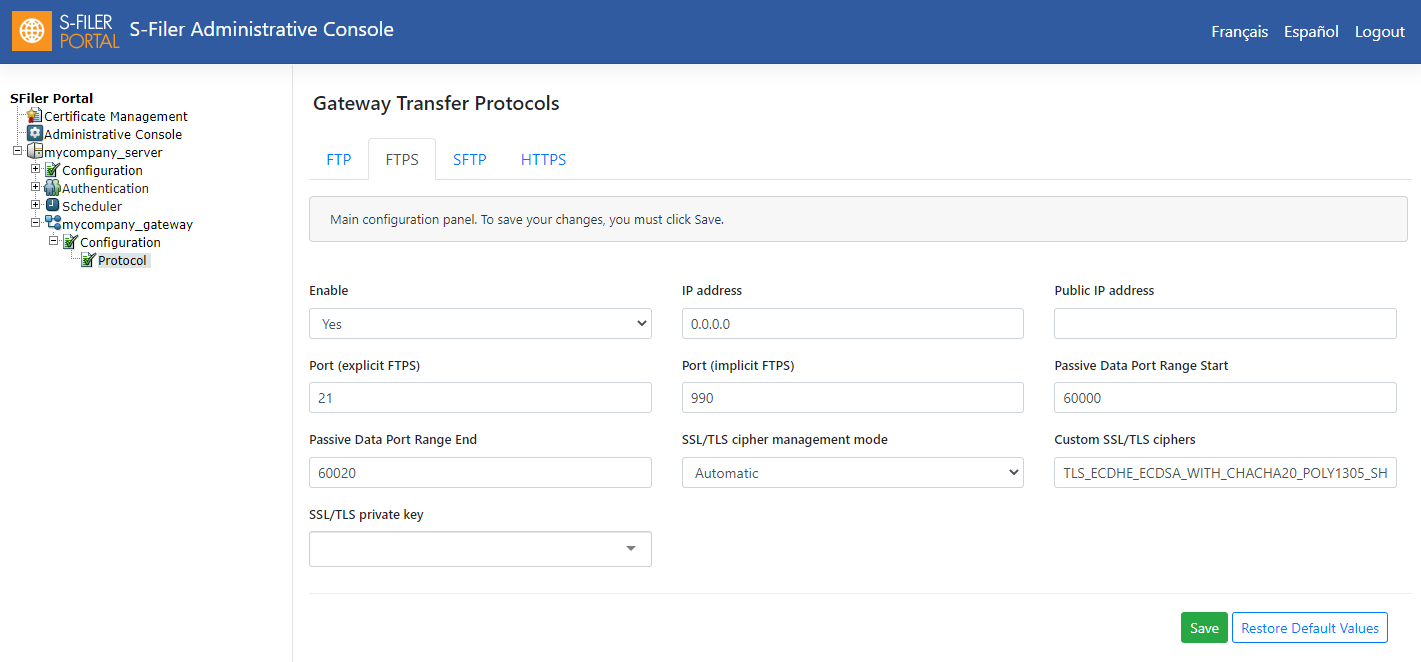This screenshot has height=662, width=1421.
Task: Click the S-Filer Administrative Console title
Action: (x=262, y=30)
